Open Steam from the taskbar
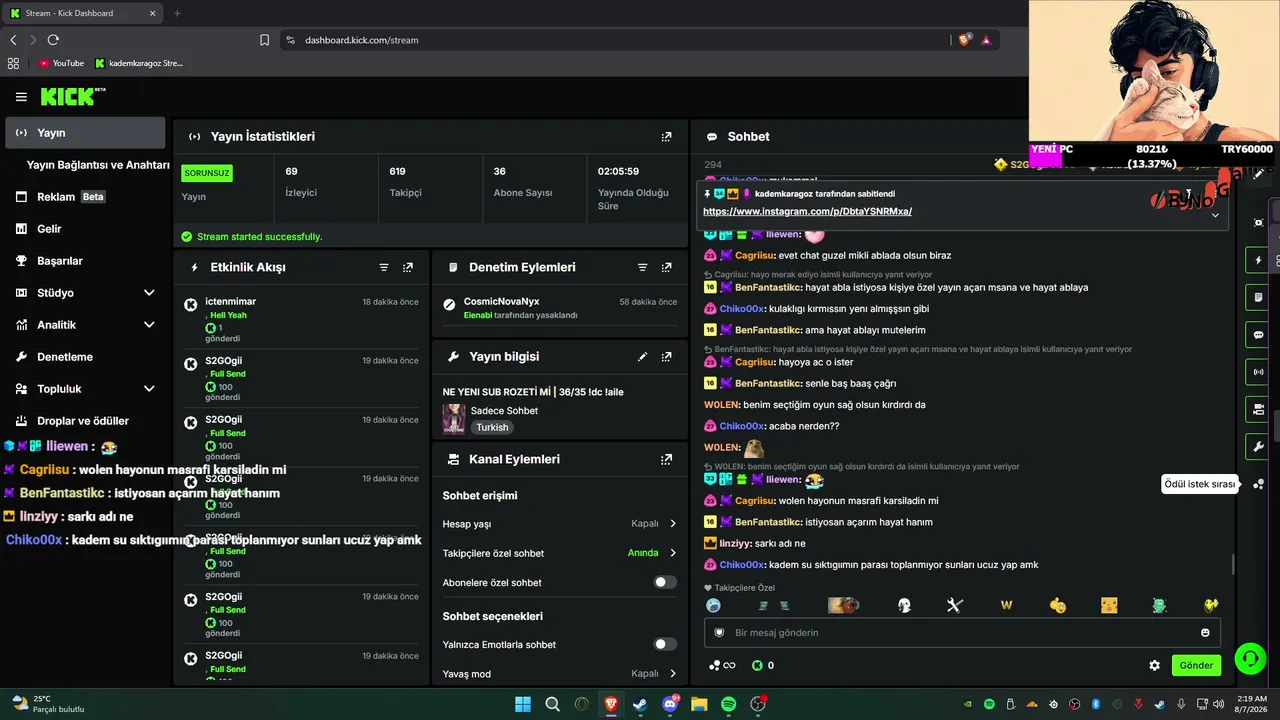This screenshot has height=720, width=1280. 640,704
